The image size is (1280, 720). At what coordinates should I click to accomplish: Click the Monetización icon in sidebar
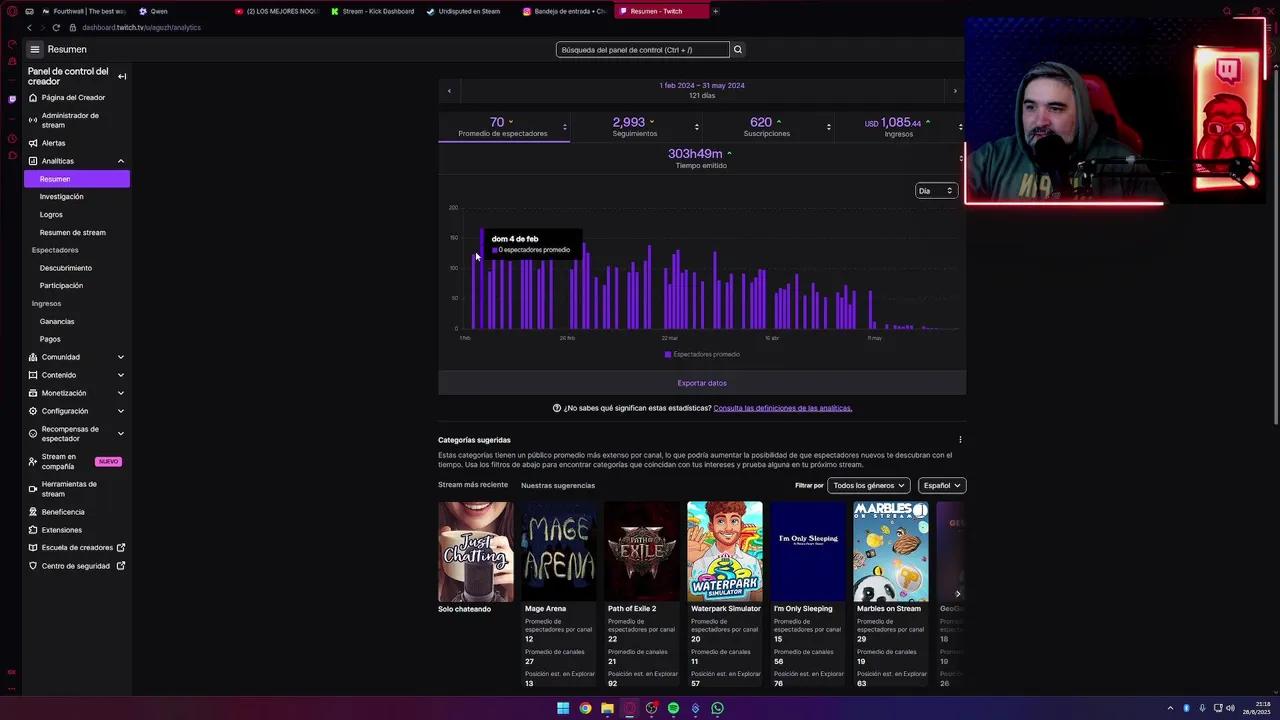pos(33,393)
